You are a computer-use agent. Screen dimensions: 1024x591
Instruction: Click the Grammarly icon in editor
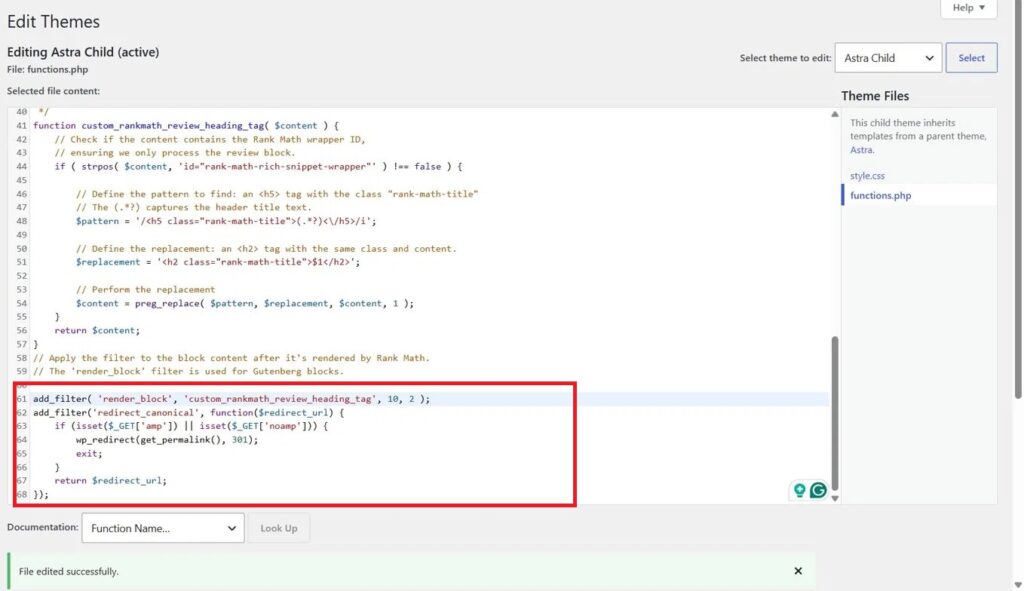[818, 490]
